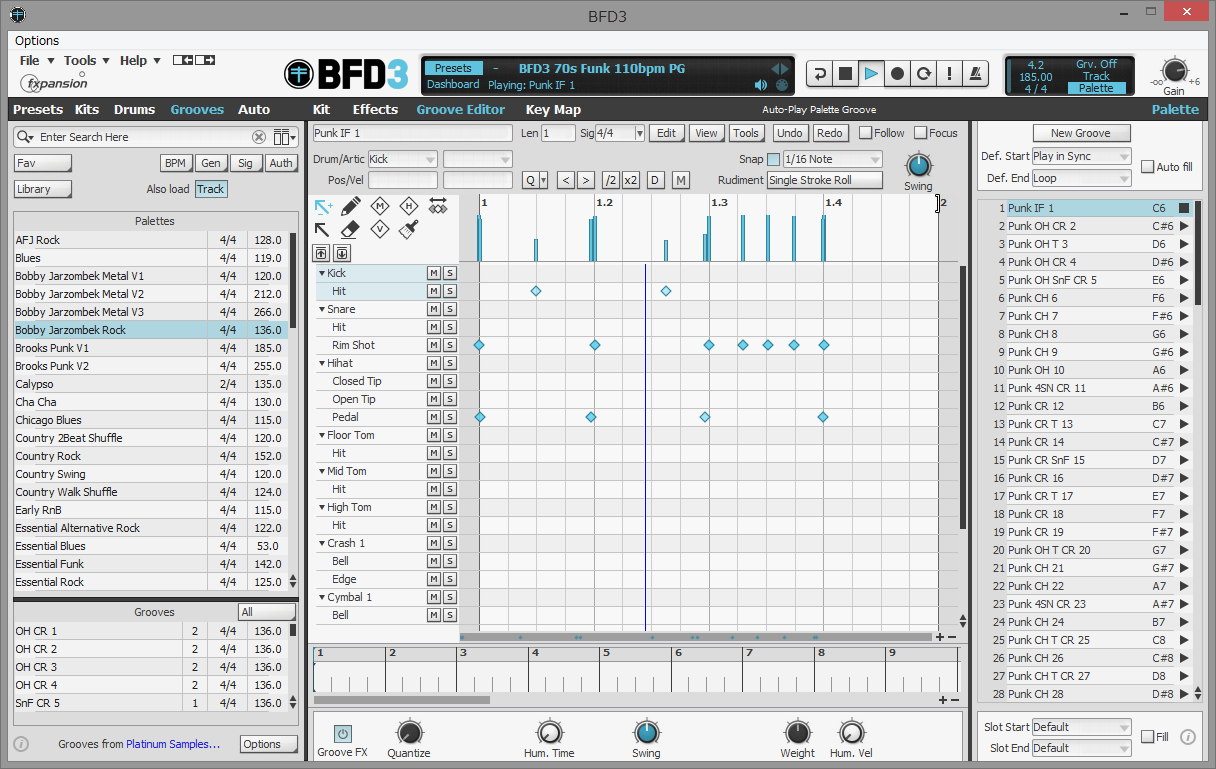Click the New Groove button
1216x769 pixels.
pos(1081,133)
